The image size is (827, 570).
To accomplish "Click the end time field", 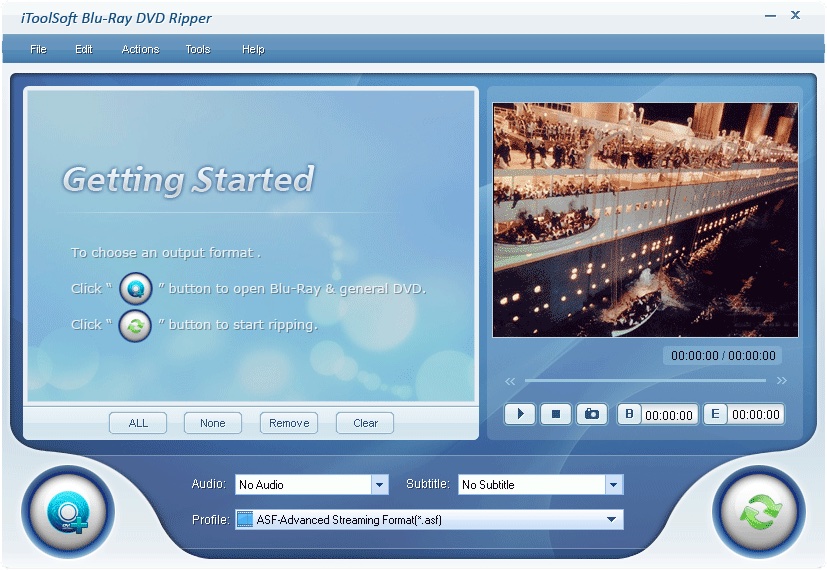I will click(x=756, y=415).
